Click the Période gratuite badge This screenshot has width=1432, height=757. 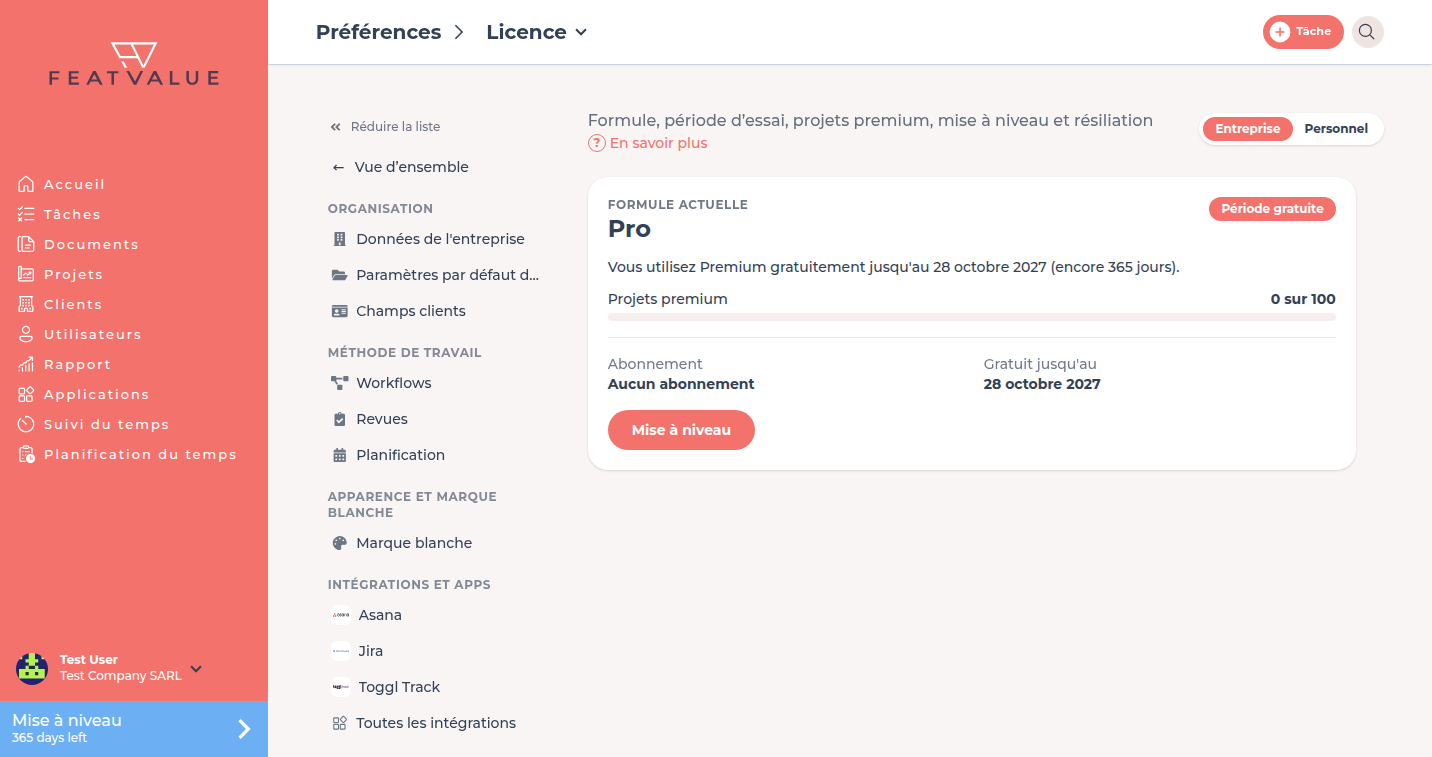(1272, 209)
